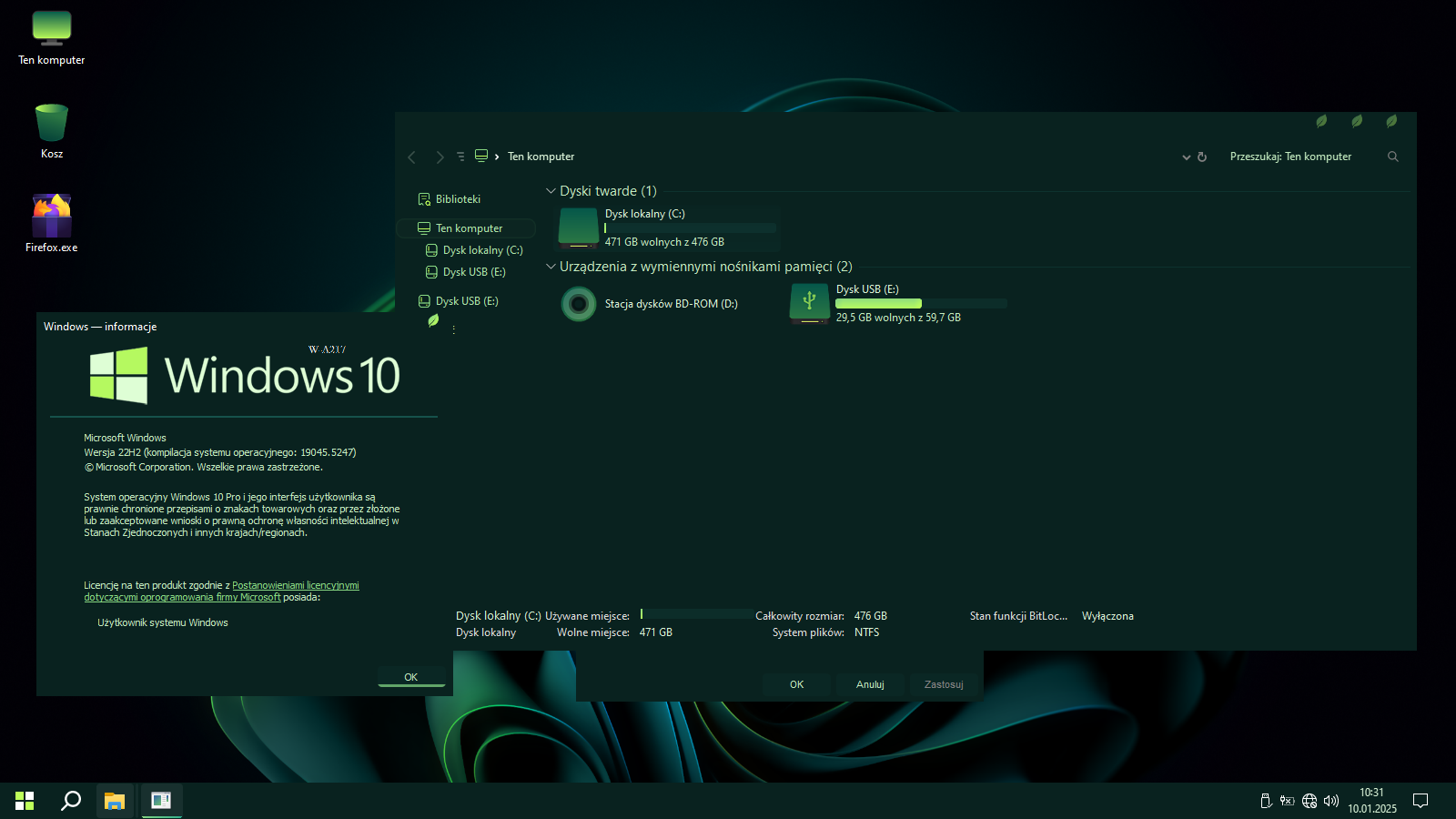Open File Explorer from the taskbar
The image size is (1456, 819).
click(115, 801)
